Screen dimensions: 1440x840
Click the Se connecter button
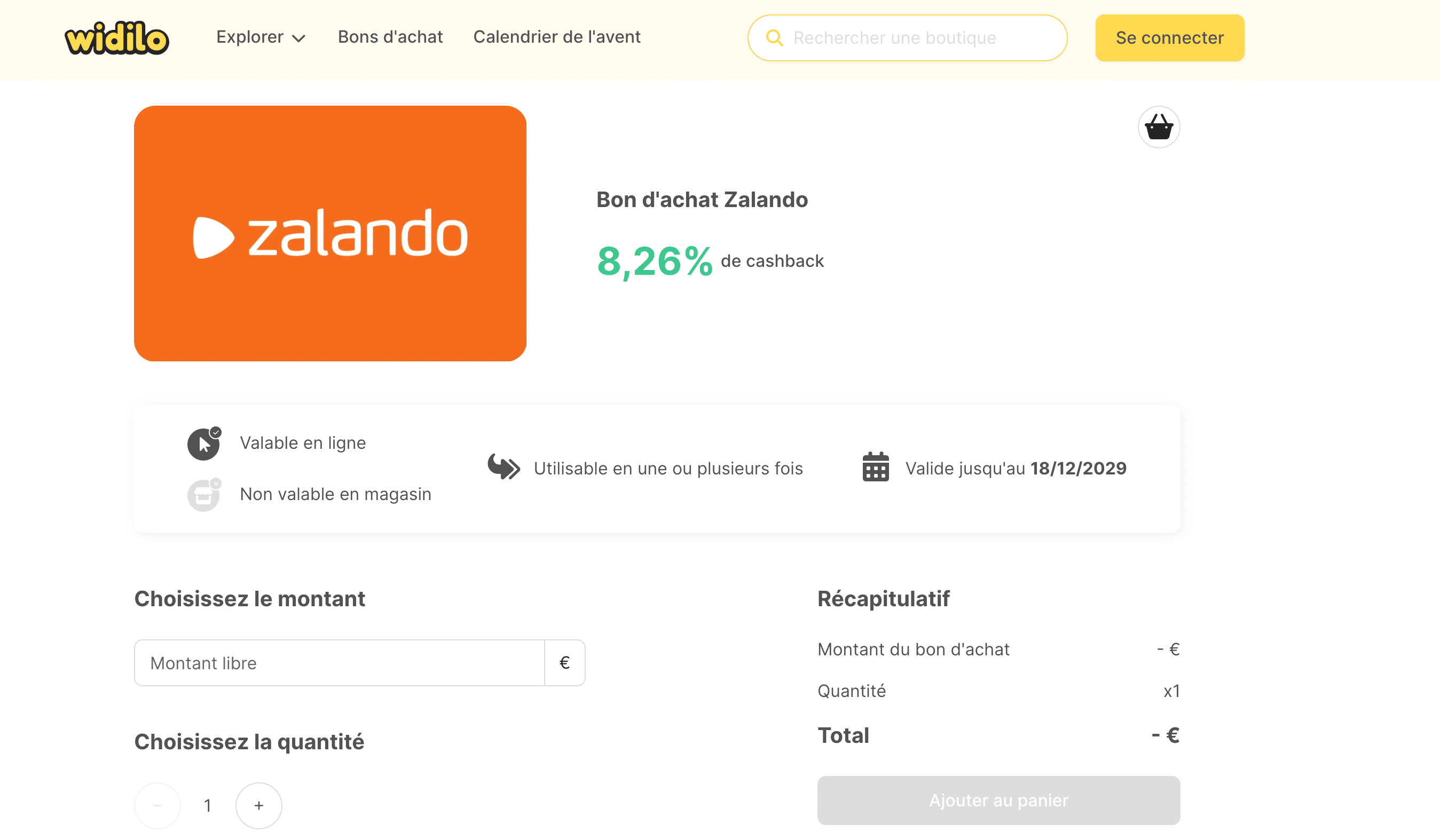[1169, 38]
